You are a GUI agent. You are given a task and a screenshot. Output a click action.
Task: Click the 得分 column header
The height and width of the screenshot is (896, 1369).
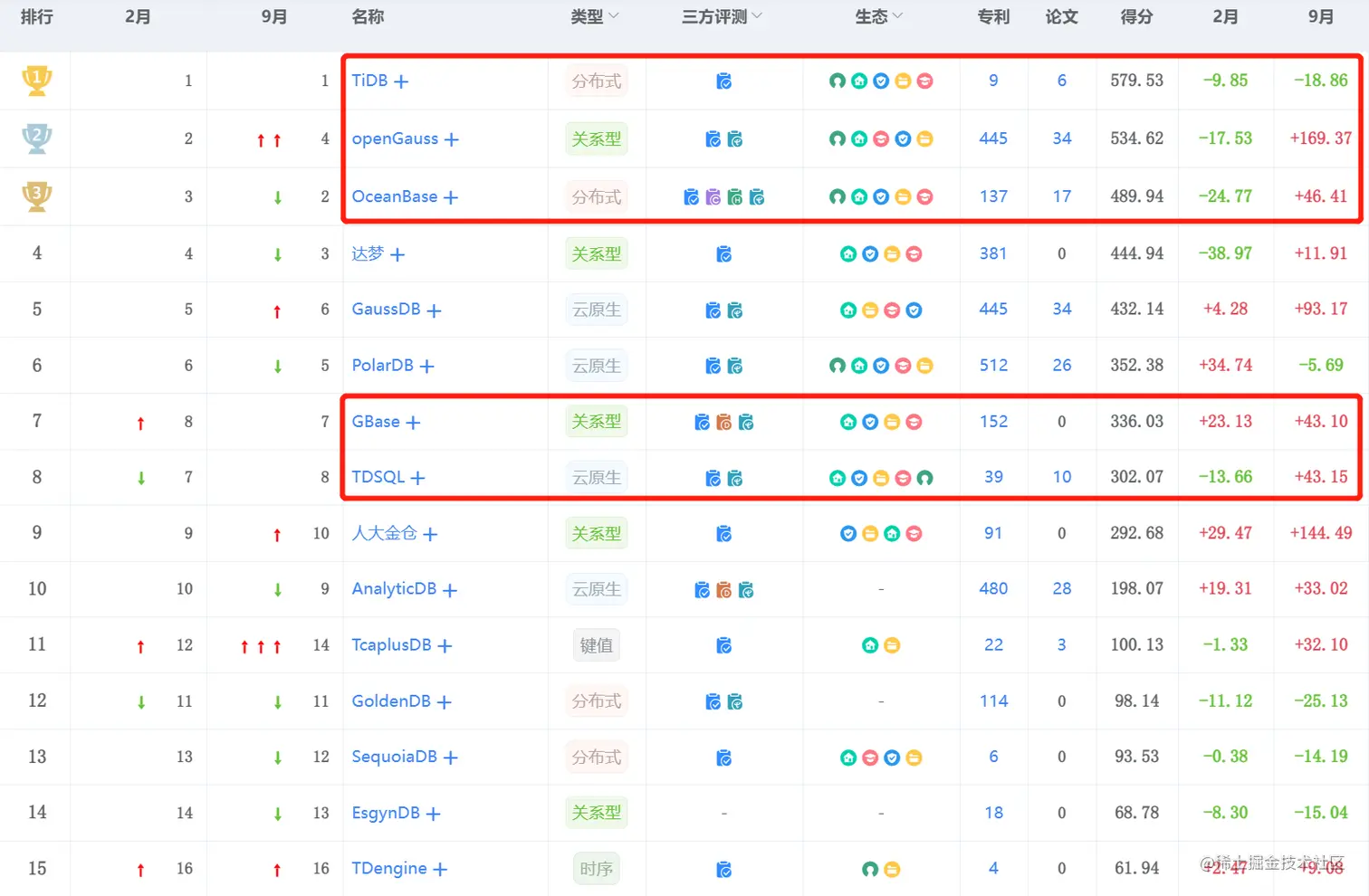1136,16
